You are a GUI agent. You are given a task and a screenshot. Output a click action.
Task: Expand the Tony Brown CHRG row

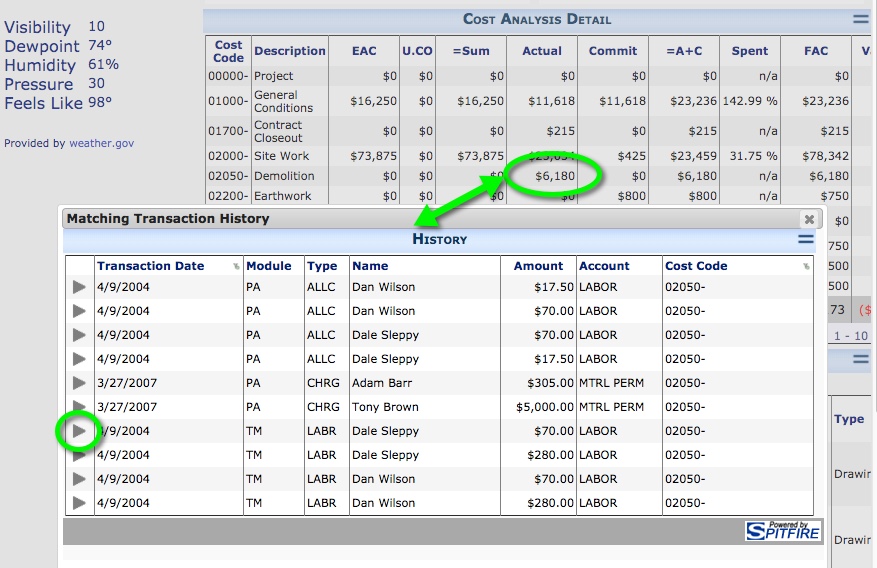click(x=79, y=407)
